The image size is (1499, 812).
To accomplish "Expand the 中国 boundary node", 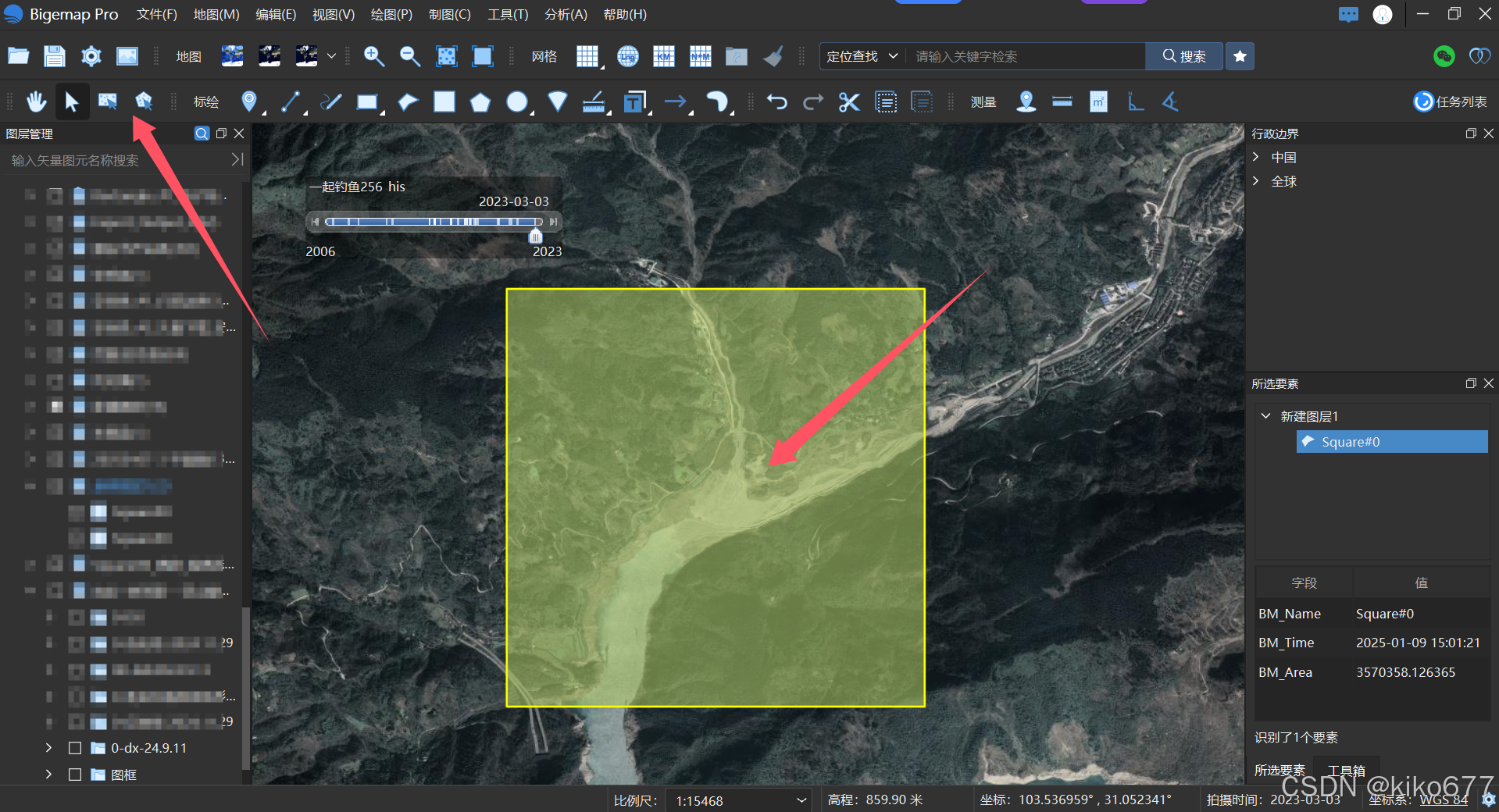I will coord(1256,157).
